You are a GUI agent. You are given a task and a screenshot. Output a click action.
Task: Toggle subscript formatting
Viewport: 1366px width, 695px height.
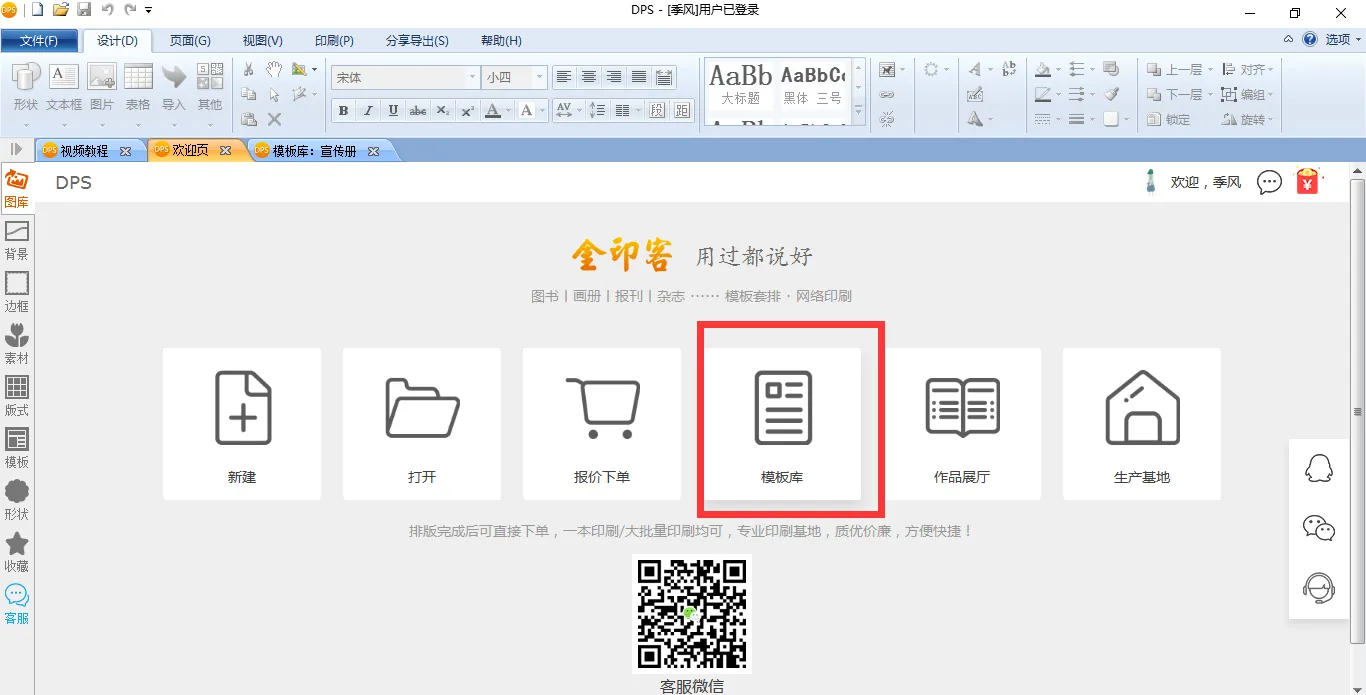click(443, 111)
